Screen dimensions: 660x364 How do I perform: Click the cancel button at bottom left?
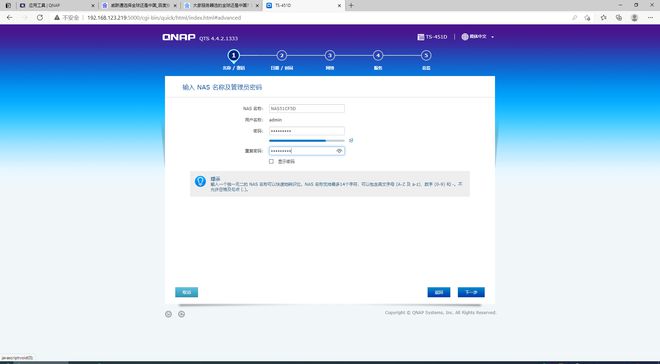186,292
